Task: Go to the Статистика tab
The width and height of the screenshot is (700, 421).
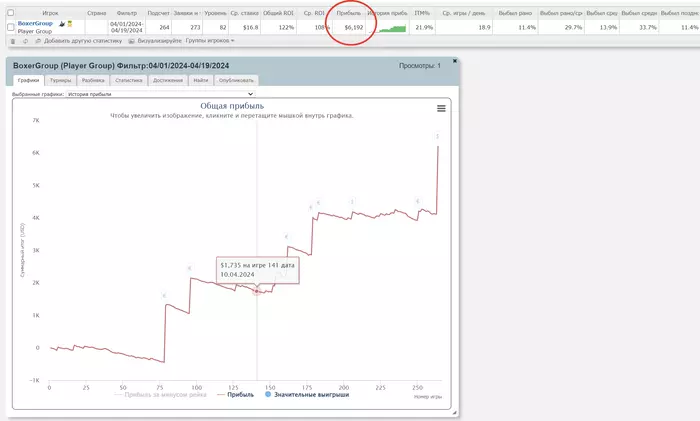Action: click(129, 80)
